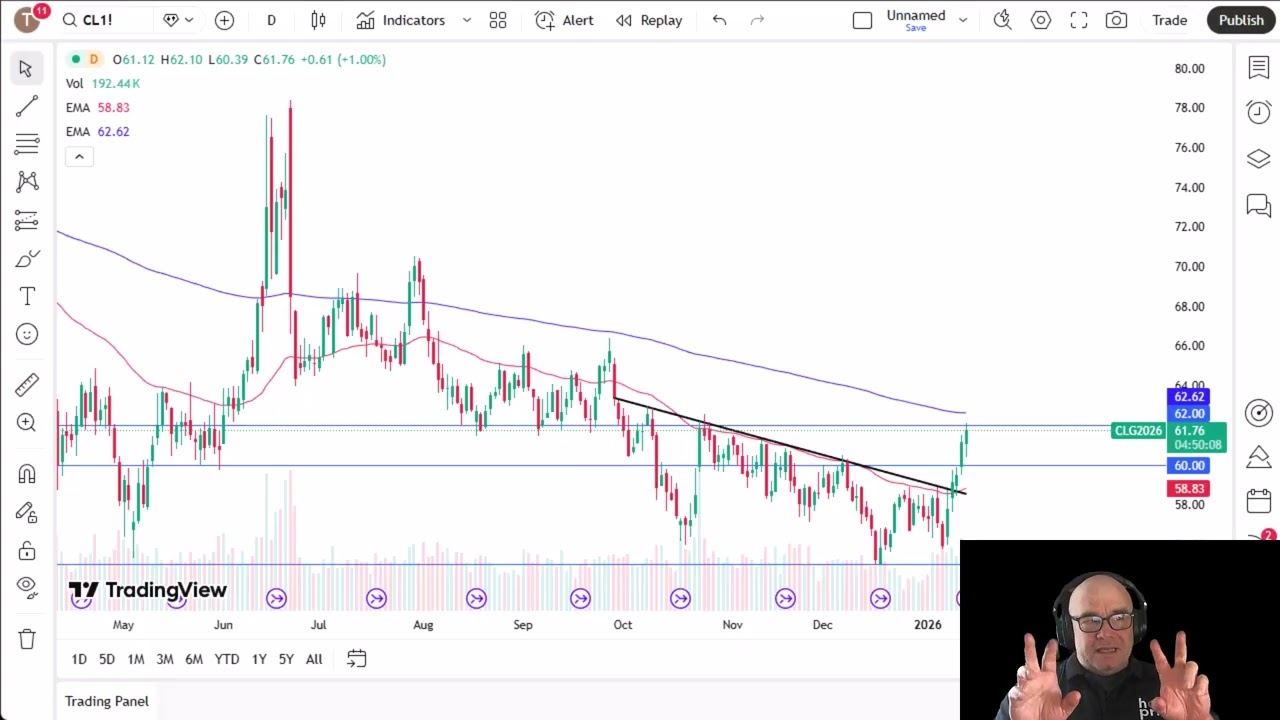
Task: Click the CL1! symbol search box
Action: [105, 20]
